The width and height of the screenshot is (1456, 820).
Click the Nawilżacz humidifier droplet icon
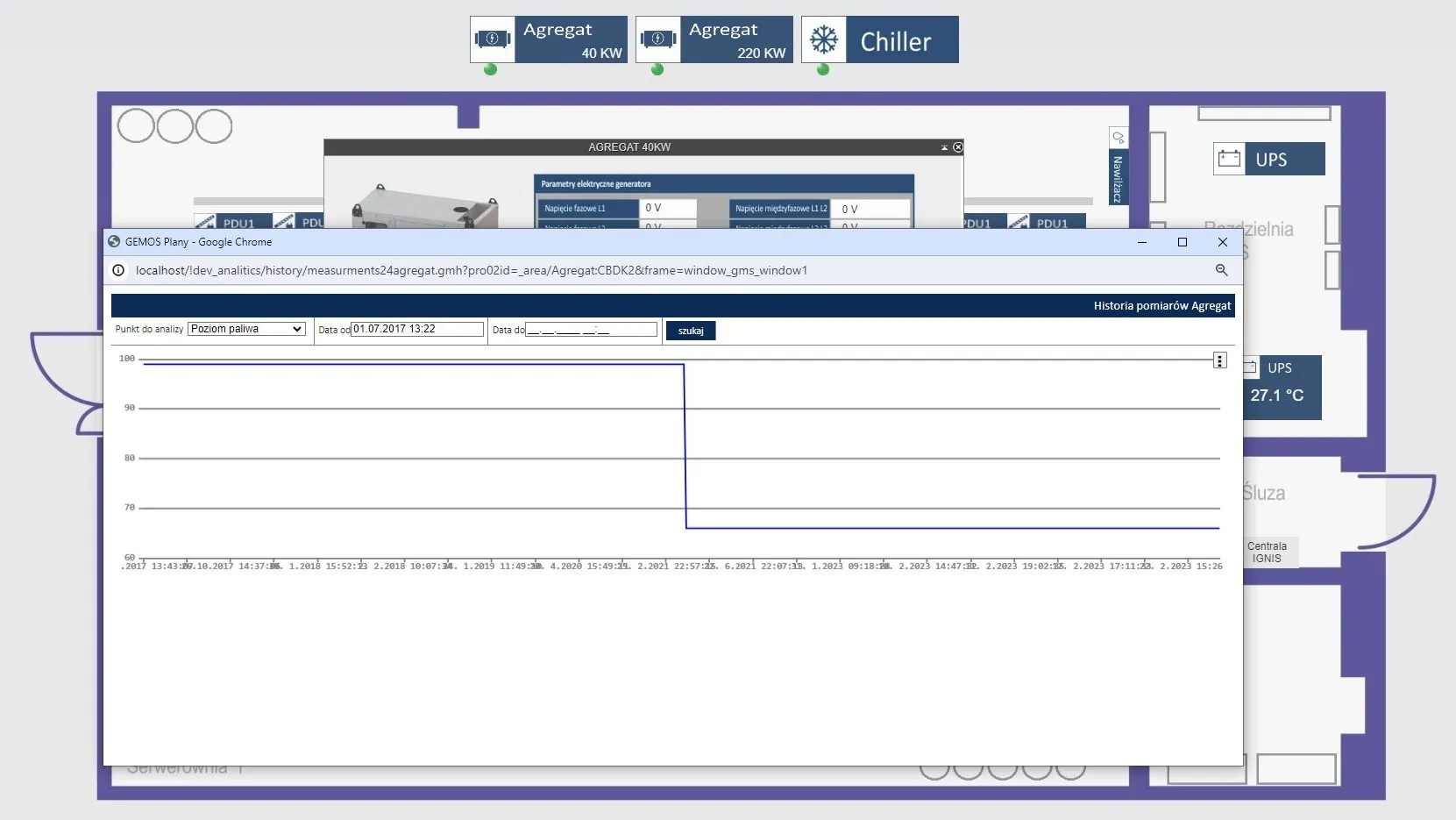click(x=1118, y=138)
